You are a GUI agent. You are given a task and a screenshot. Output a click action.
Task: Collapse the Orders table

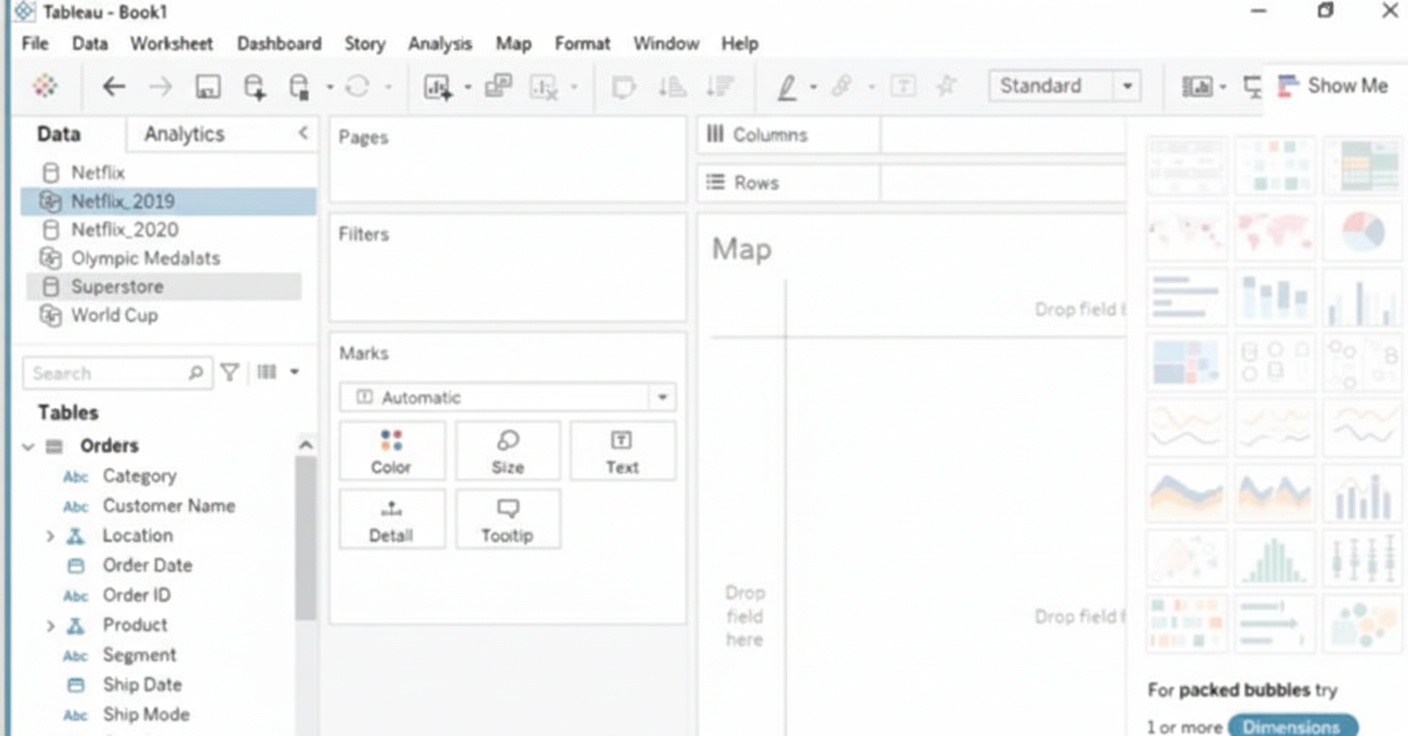click(x=29, y=447)
